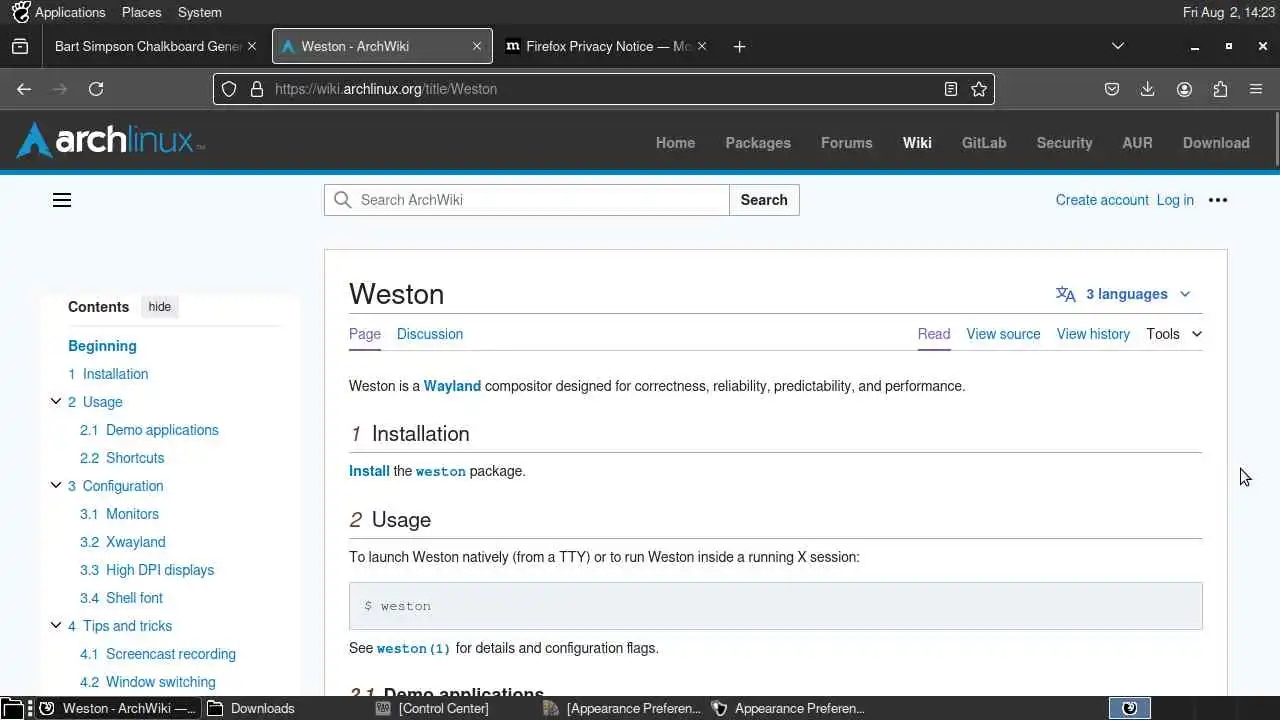The image size is (1280, 720).
Task: Close the Firefox Privacy Notice tab
Action: [702, 46]
